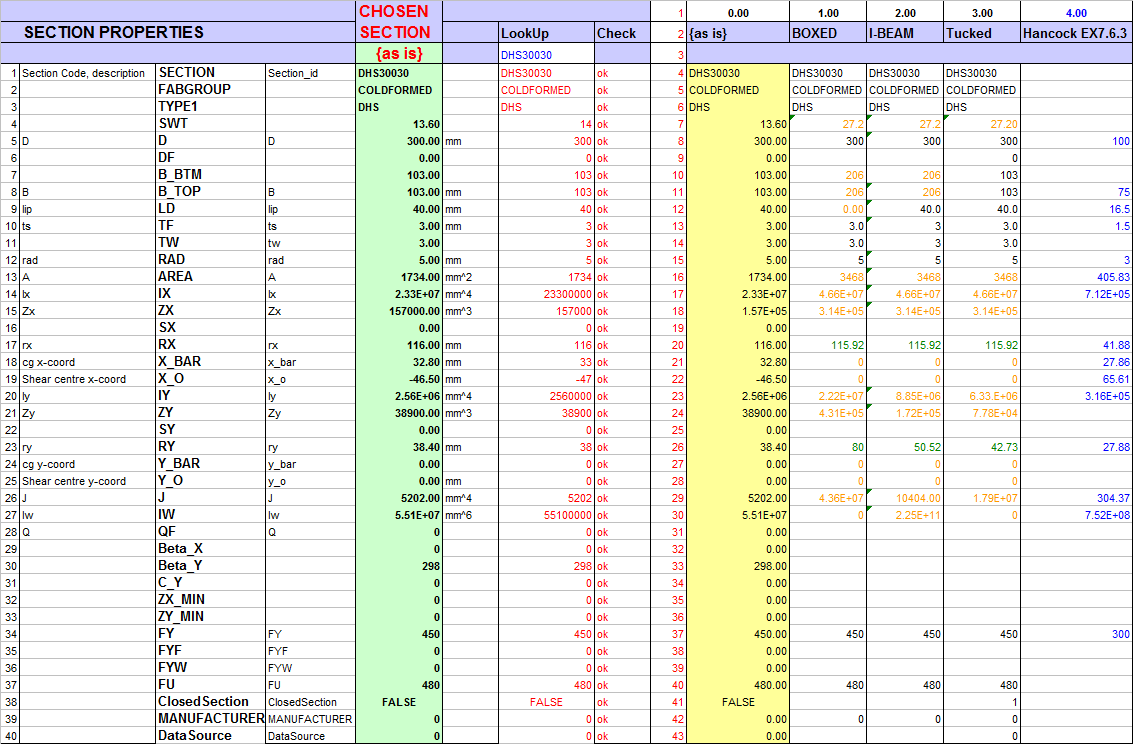Click the AREA label cell

[x=211, y=277]
